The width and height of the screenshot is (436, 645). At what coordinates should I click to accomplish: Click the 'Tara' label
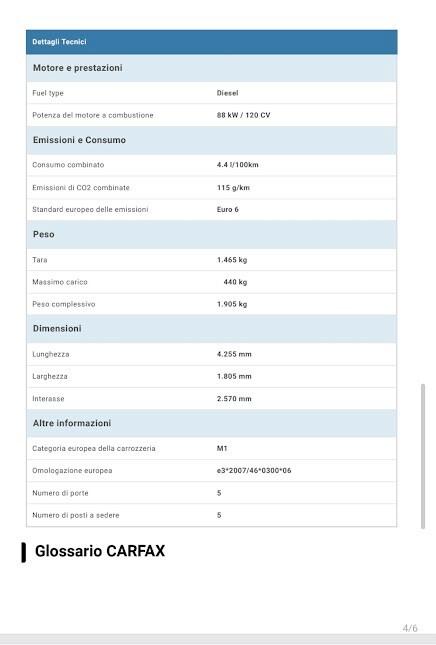pos(39,260)
